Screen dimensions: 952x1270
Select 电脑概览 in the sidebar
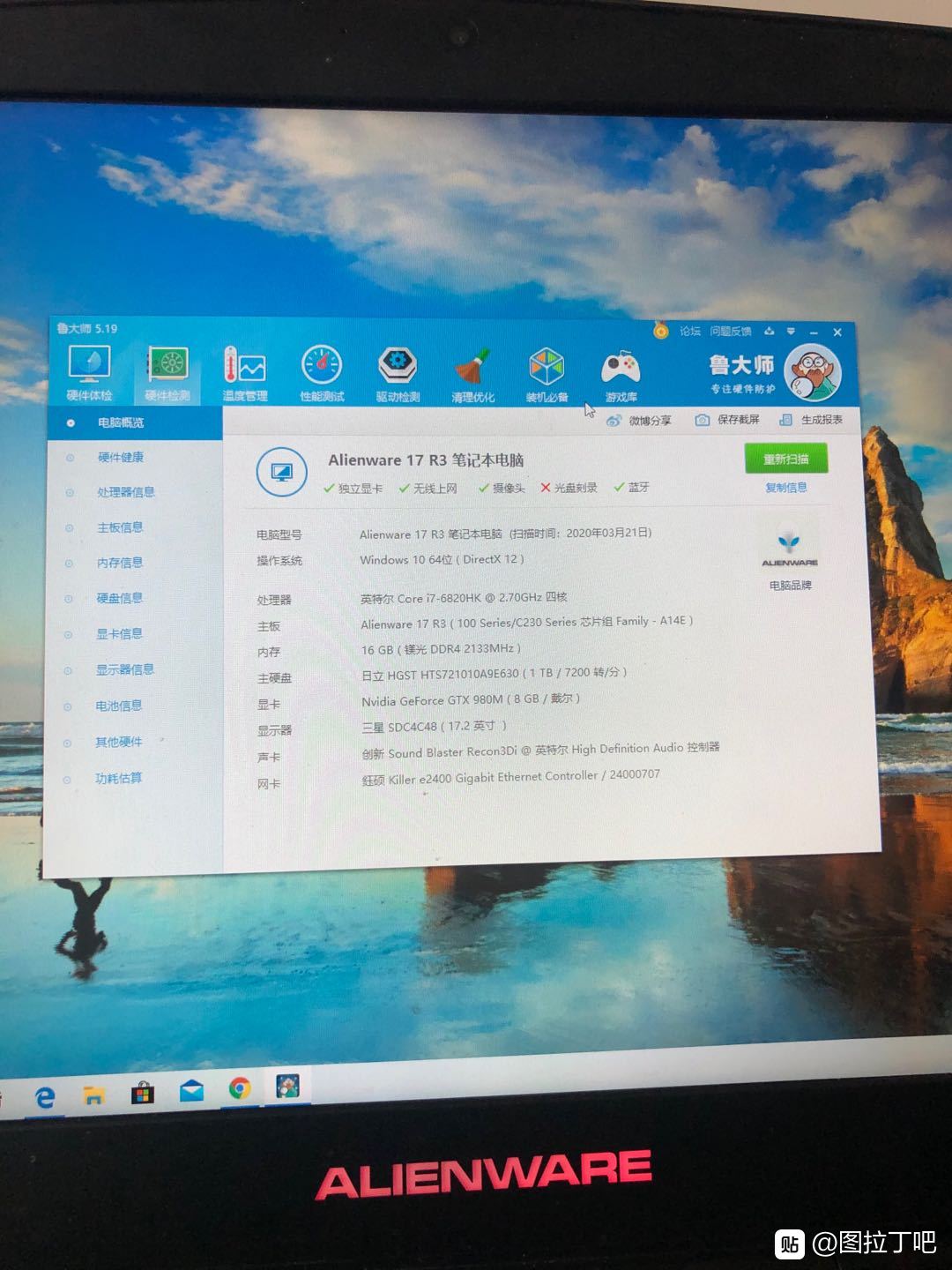point(135,423)
